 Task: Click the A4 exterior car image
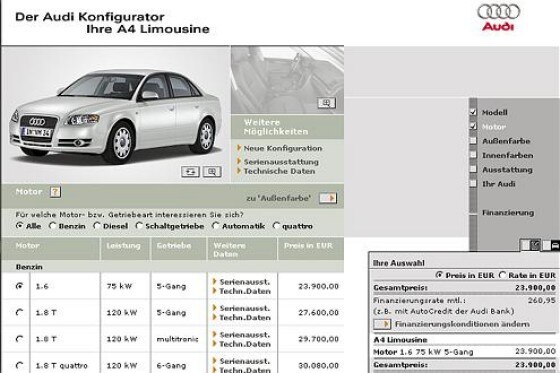[x=116, y=115]
